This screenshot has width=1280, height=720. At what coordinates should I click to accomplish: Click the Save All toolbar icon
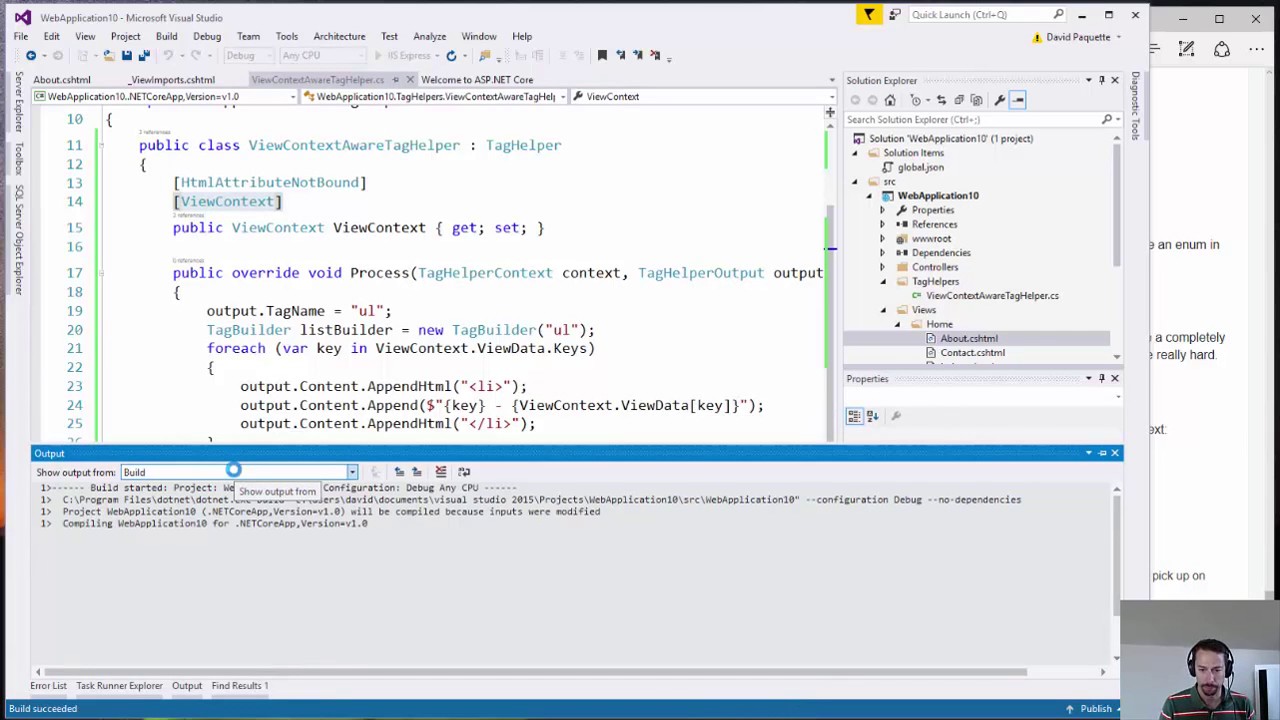144,55
